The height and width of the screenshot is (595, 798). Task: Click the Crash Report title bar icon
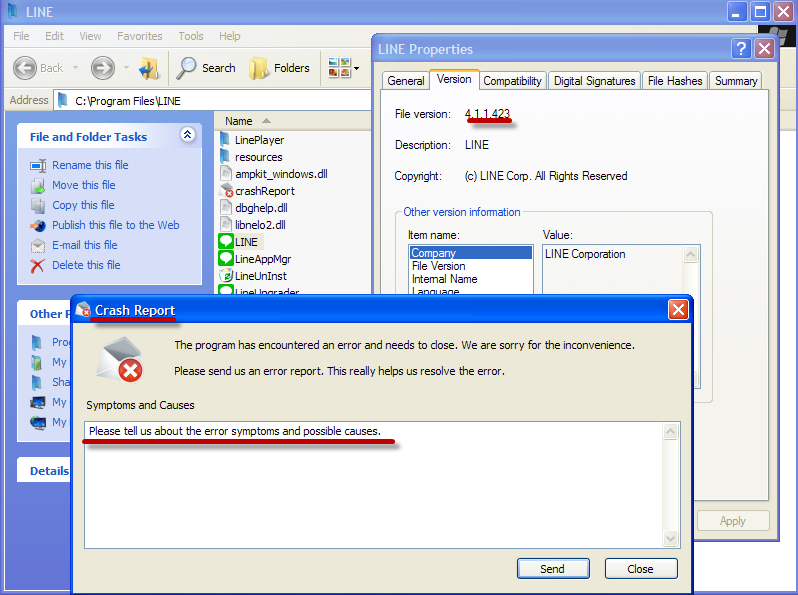(x=83, y=309)
